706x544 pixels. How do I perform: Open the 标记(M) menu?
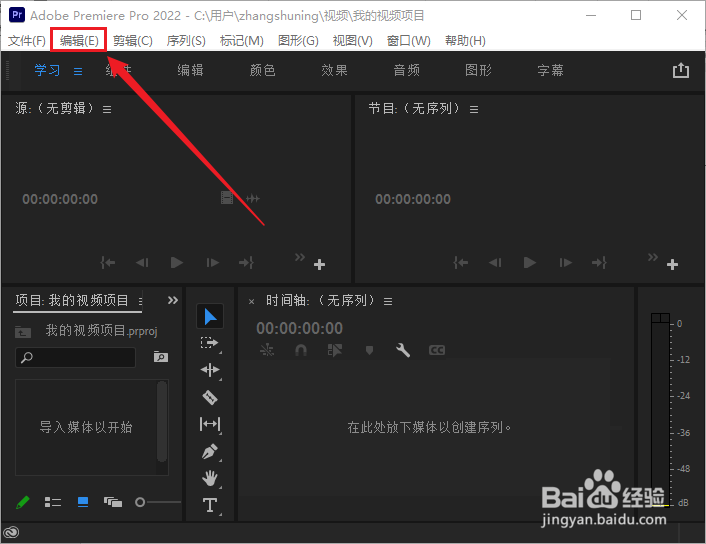[x=241, y=41]
